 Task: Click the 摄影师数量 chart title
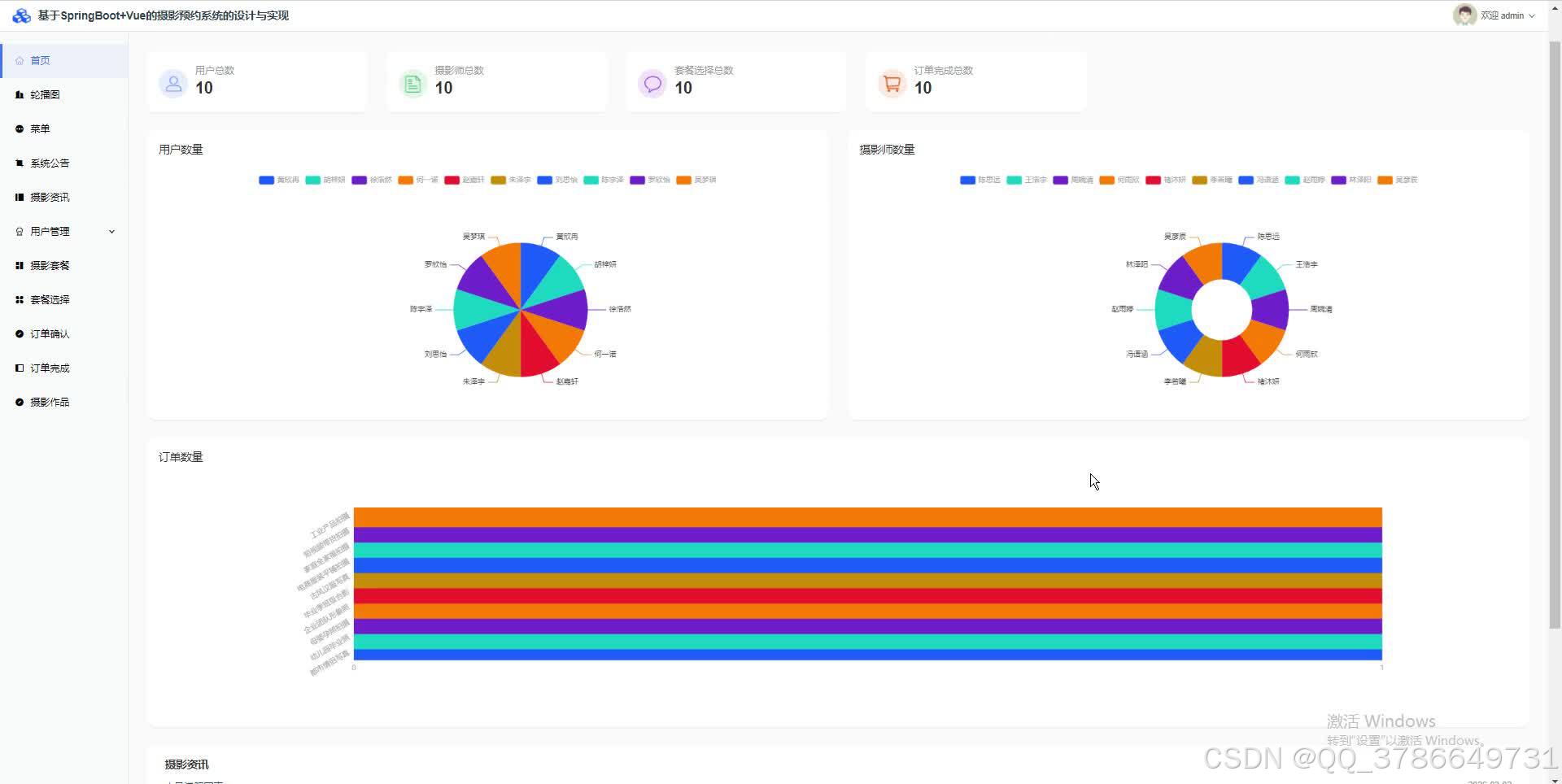[x=887, y=150]
